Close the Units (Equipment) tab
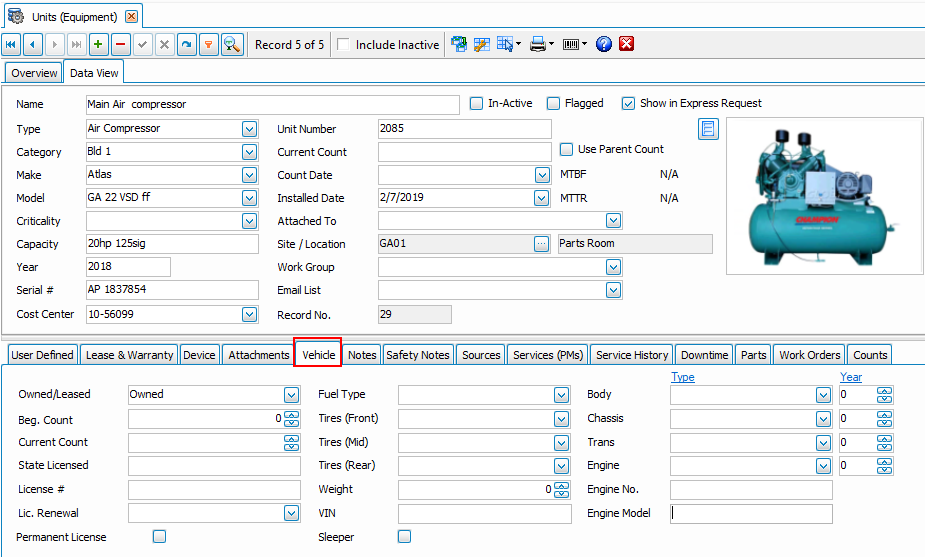The width and height of the screenshot is (929, 558). [x=132, y=17]
